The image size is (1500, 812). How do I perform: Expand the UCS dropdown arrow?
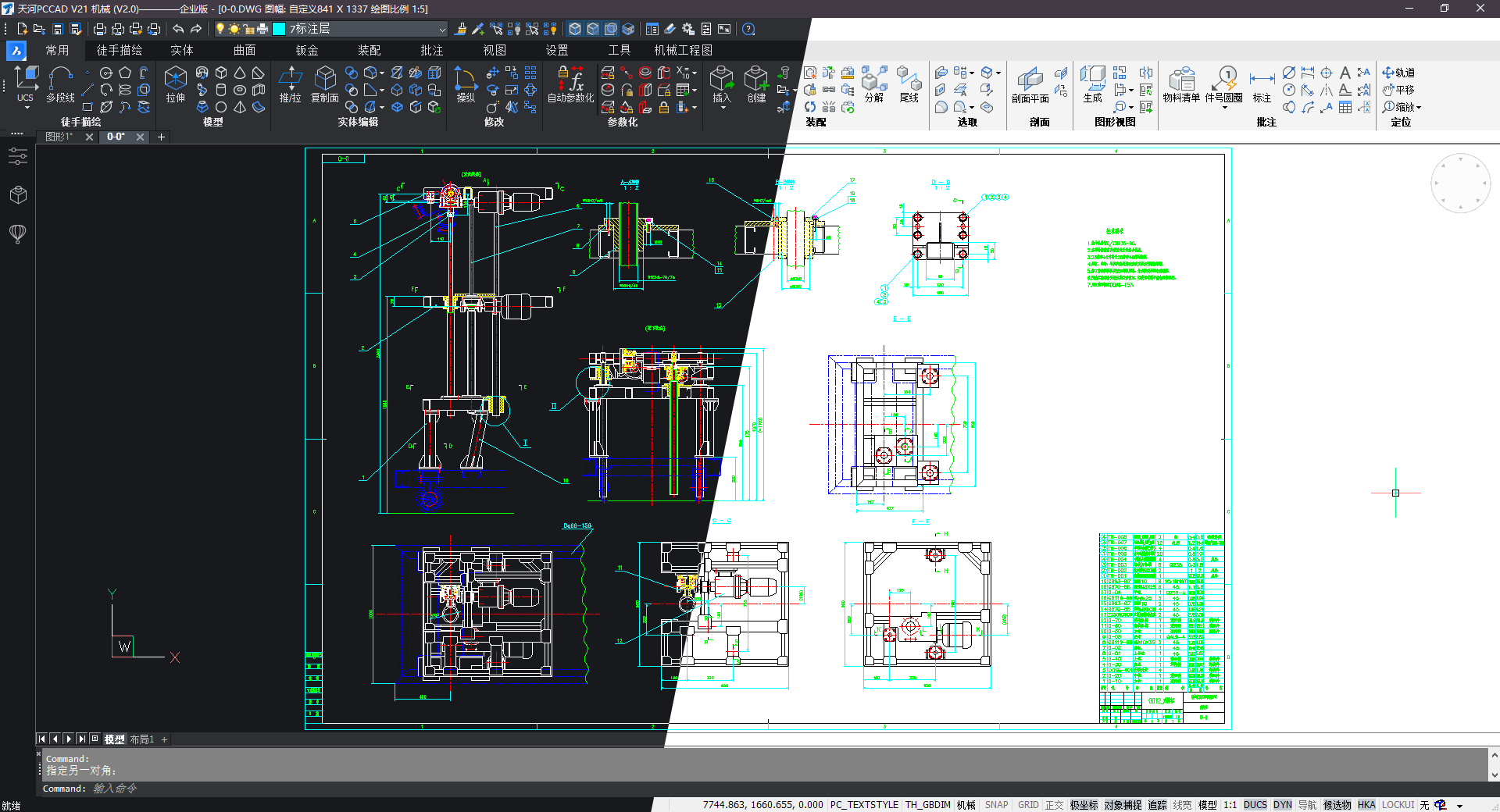[26, 108]
